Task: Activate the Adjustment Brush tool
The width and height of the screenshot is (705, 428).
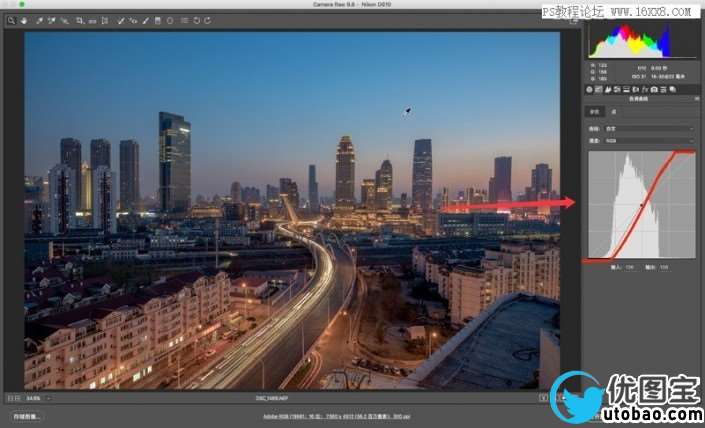Action: tap(145, 20)
